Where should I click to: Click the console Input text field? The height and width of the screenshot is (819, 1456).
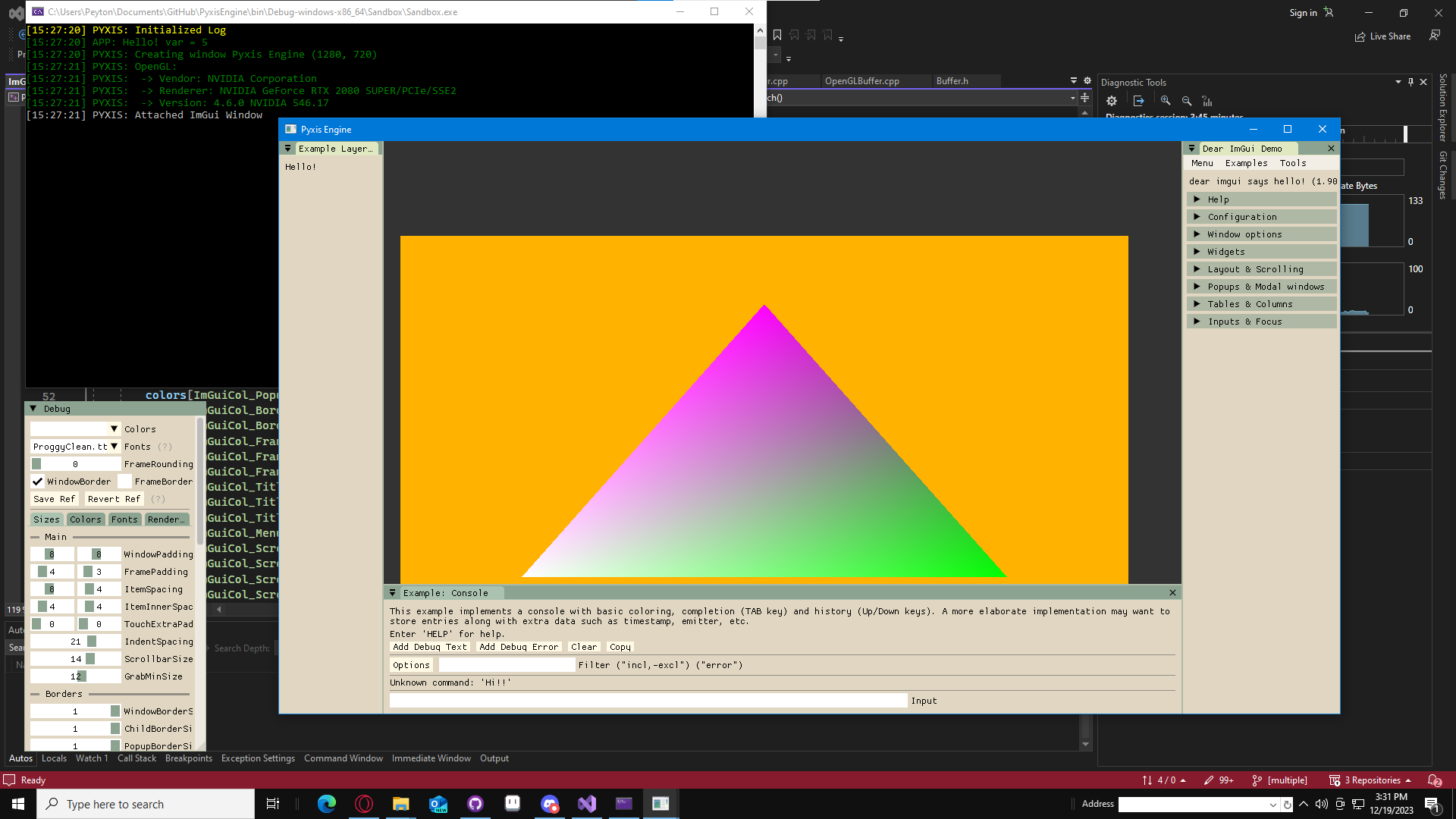point(648,701)
